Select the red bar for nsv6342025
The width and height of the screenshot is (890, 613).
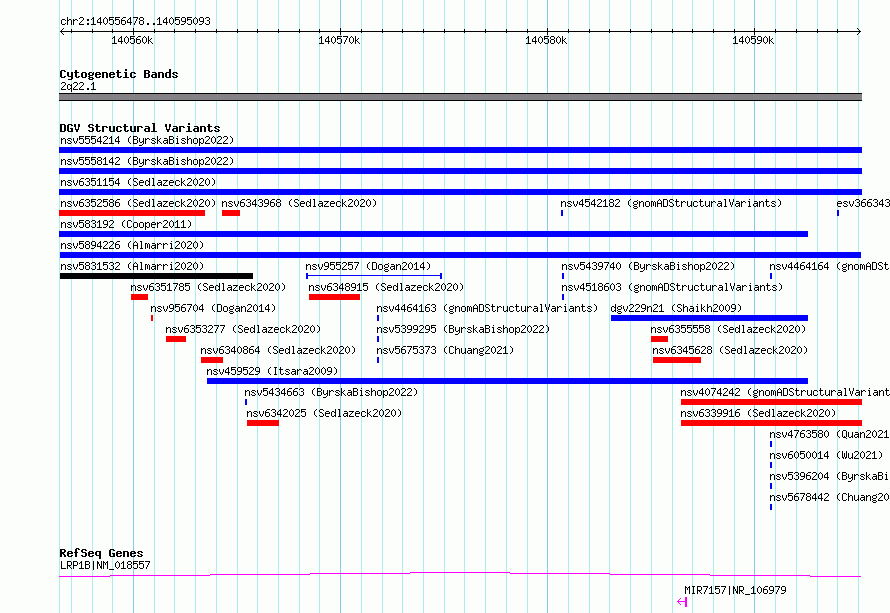(263, 423)
